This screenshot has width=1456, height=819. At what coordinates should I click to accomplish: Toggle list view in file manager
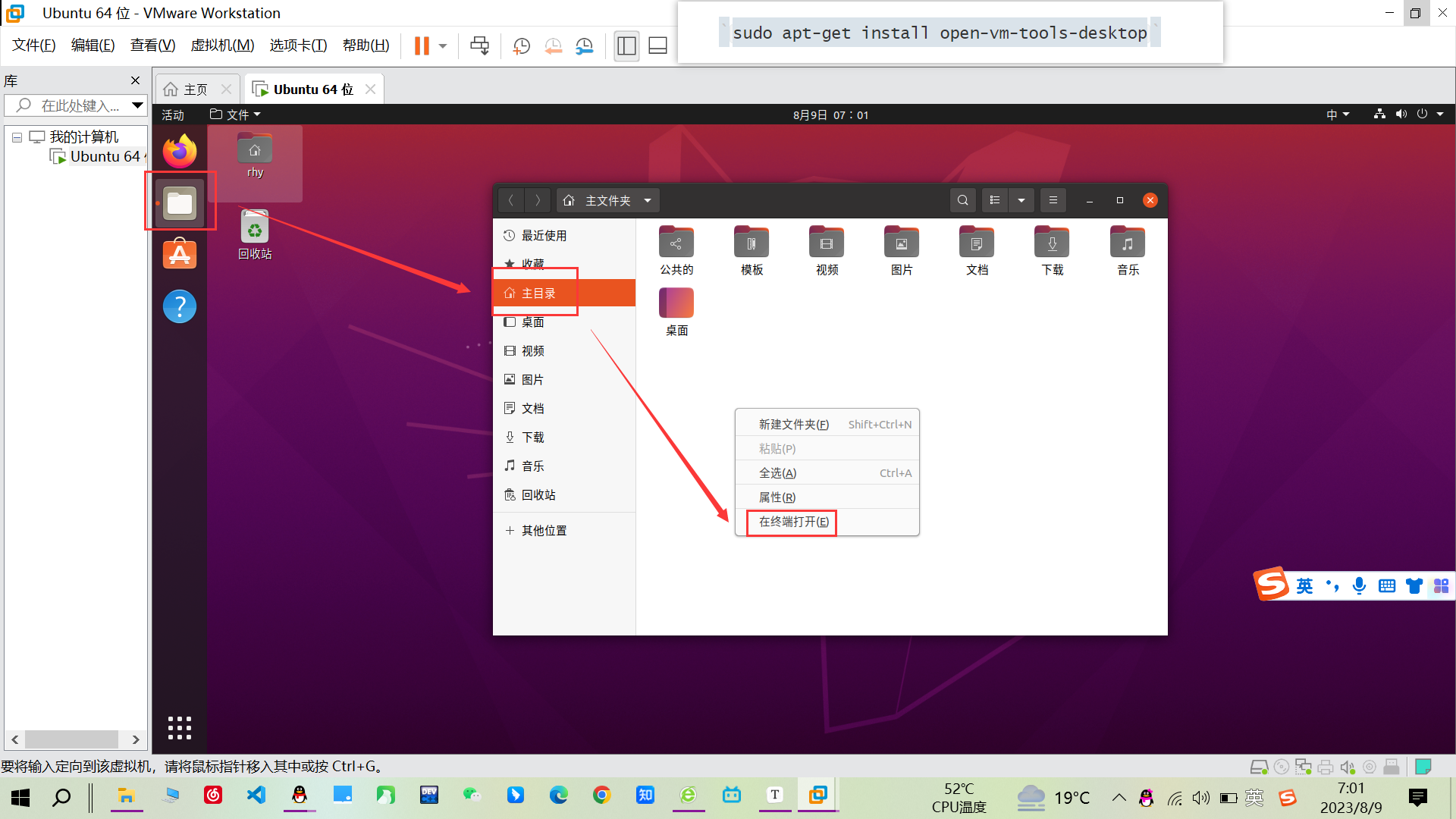tap(995, 200)
